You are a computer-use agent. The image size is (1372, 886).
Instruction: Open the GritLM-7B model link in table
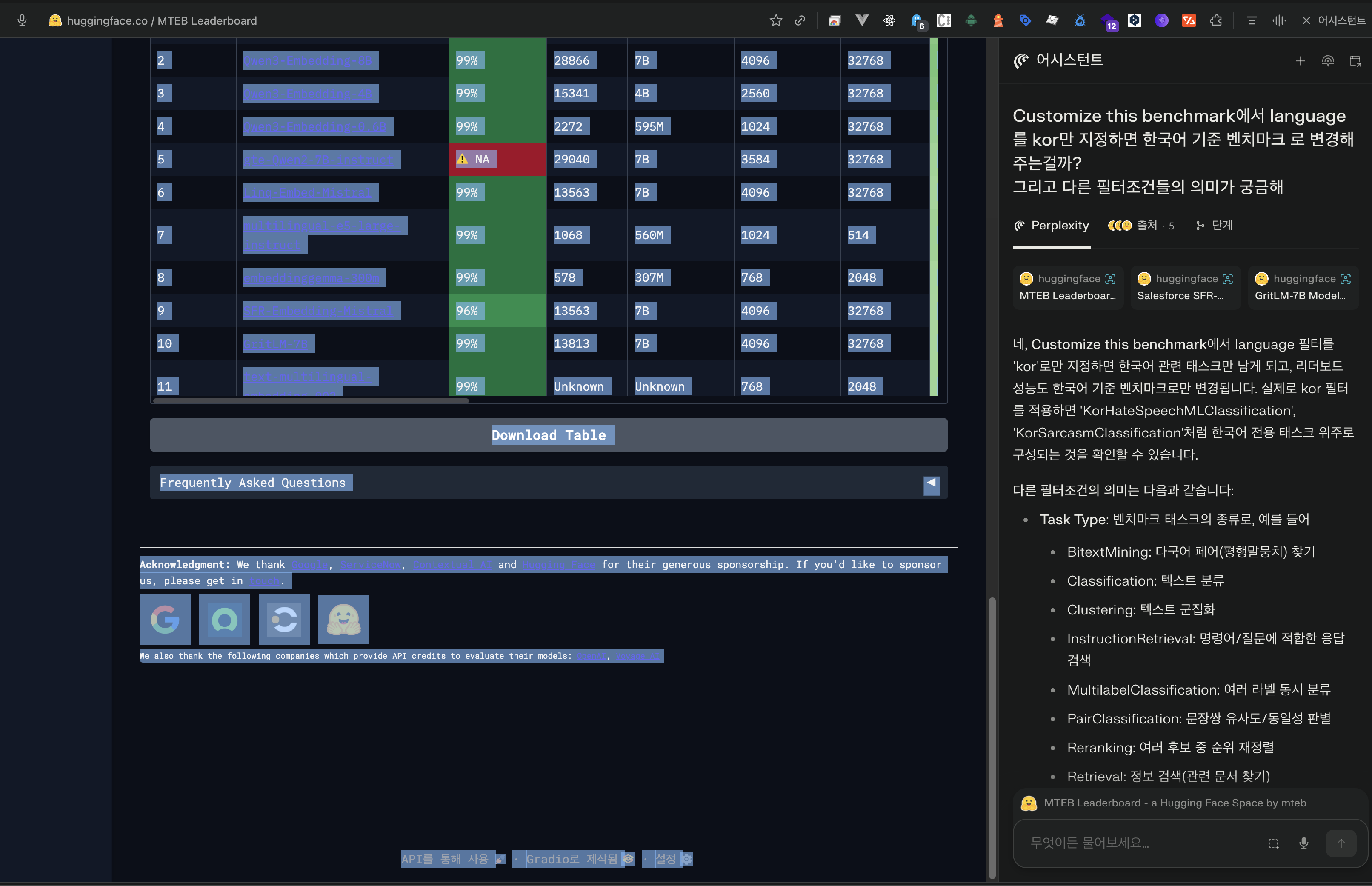pos(276,344)
